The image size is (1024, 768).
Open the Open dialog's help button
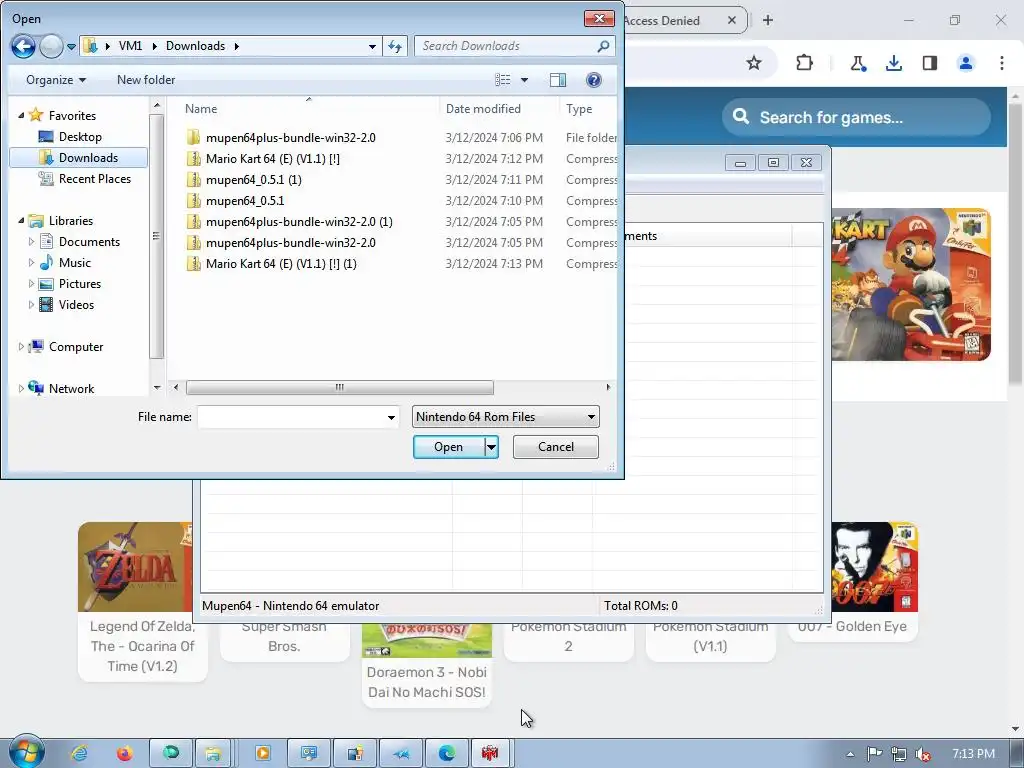594,80
